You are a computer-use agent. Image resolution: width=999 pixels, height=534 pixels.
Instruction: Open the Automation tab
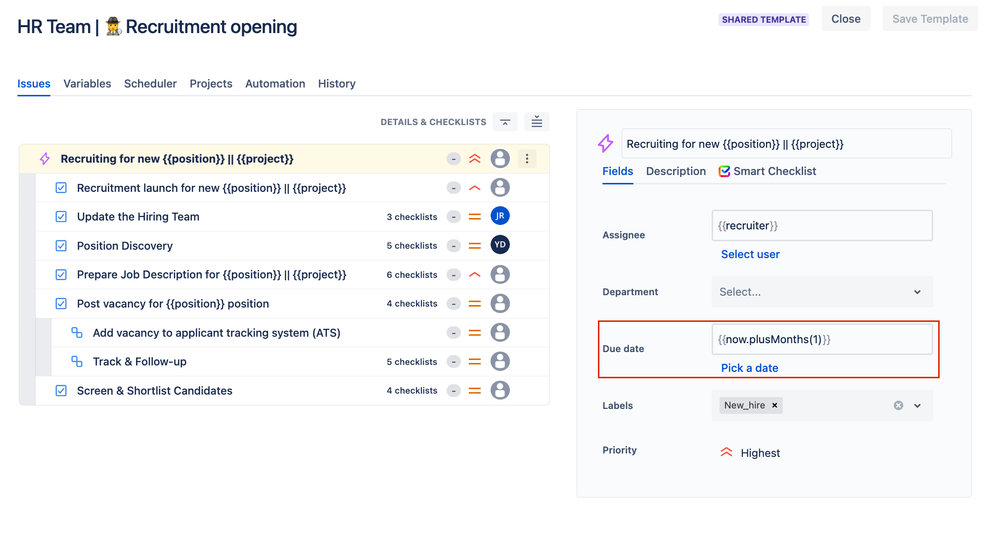[x=275, y=83]
